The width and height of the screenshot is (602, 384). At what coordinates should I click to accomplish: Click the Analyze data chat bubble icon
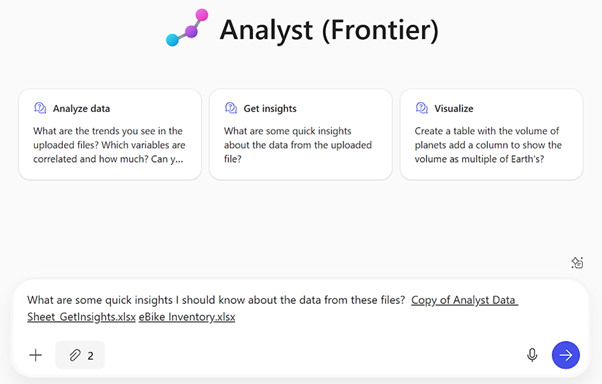point(40,108)
